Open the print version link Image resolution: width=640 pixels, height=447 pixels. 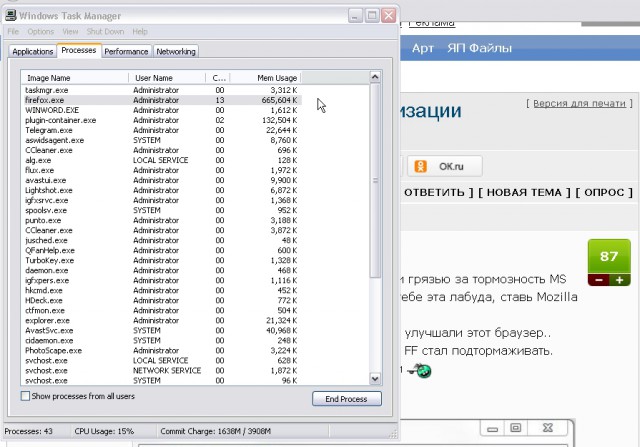click(579, 104)
